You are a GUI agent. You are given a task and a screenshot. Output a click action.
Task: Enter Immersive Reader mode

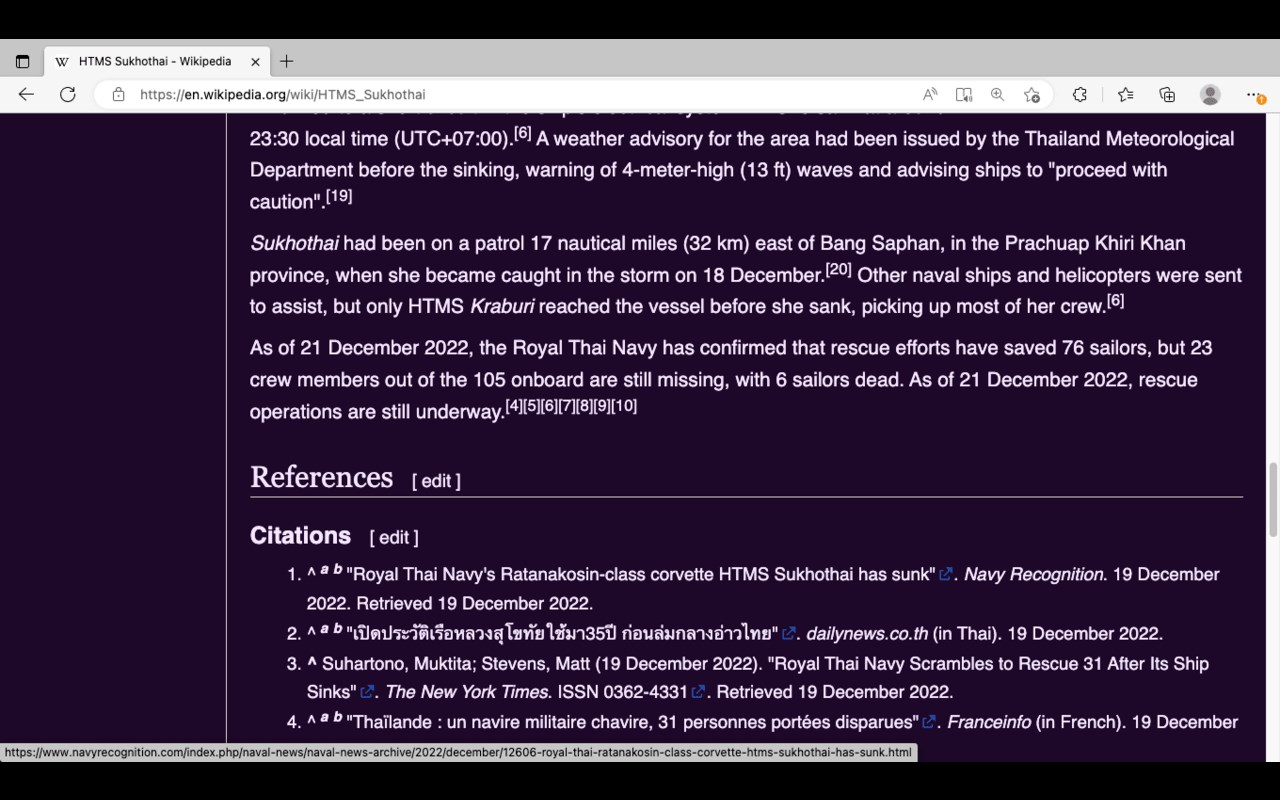[964, 94]
